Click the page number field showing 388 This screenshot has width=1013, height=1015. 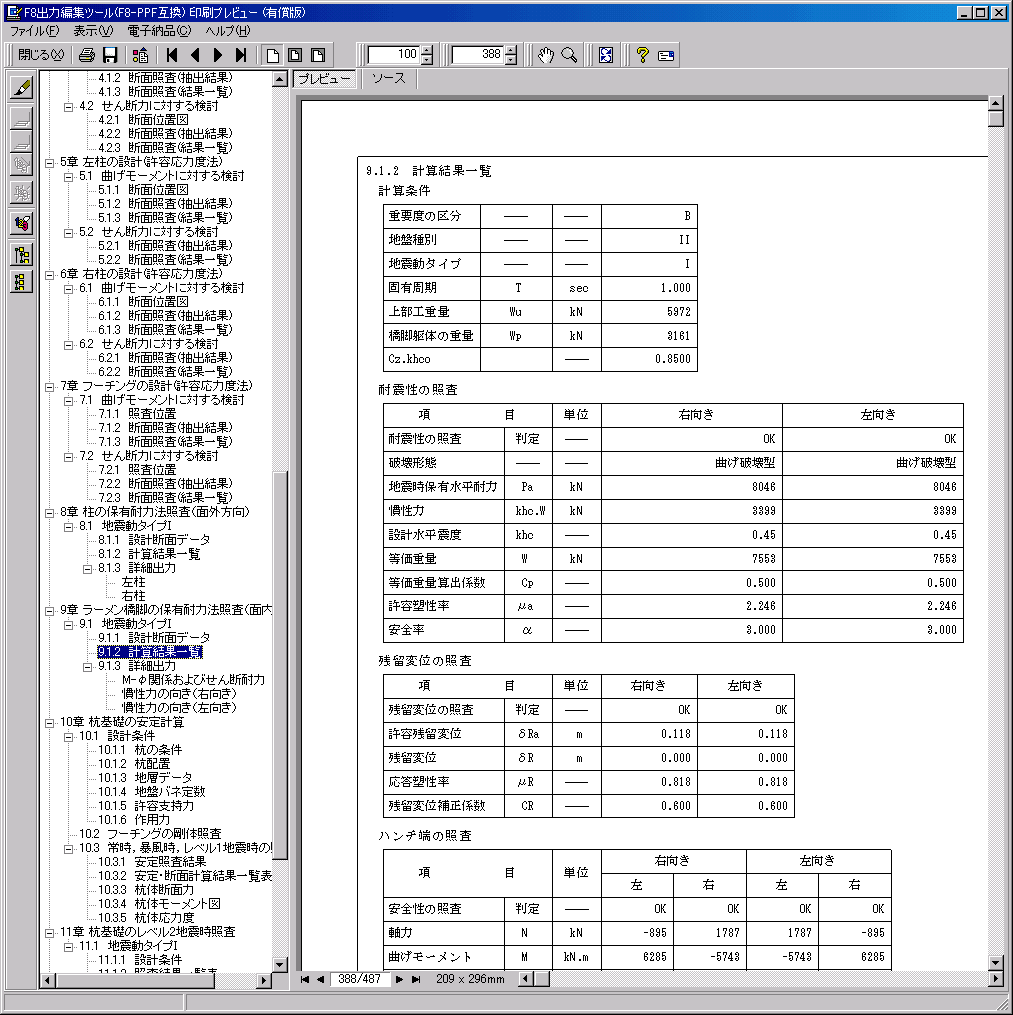pyautogui.click(x=478, y=55)
